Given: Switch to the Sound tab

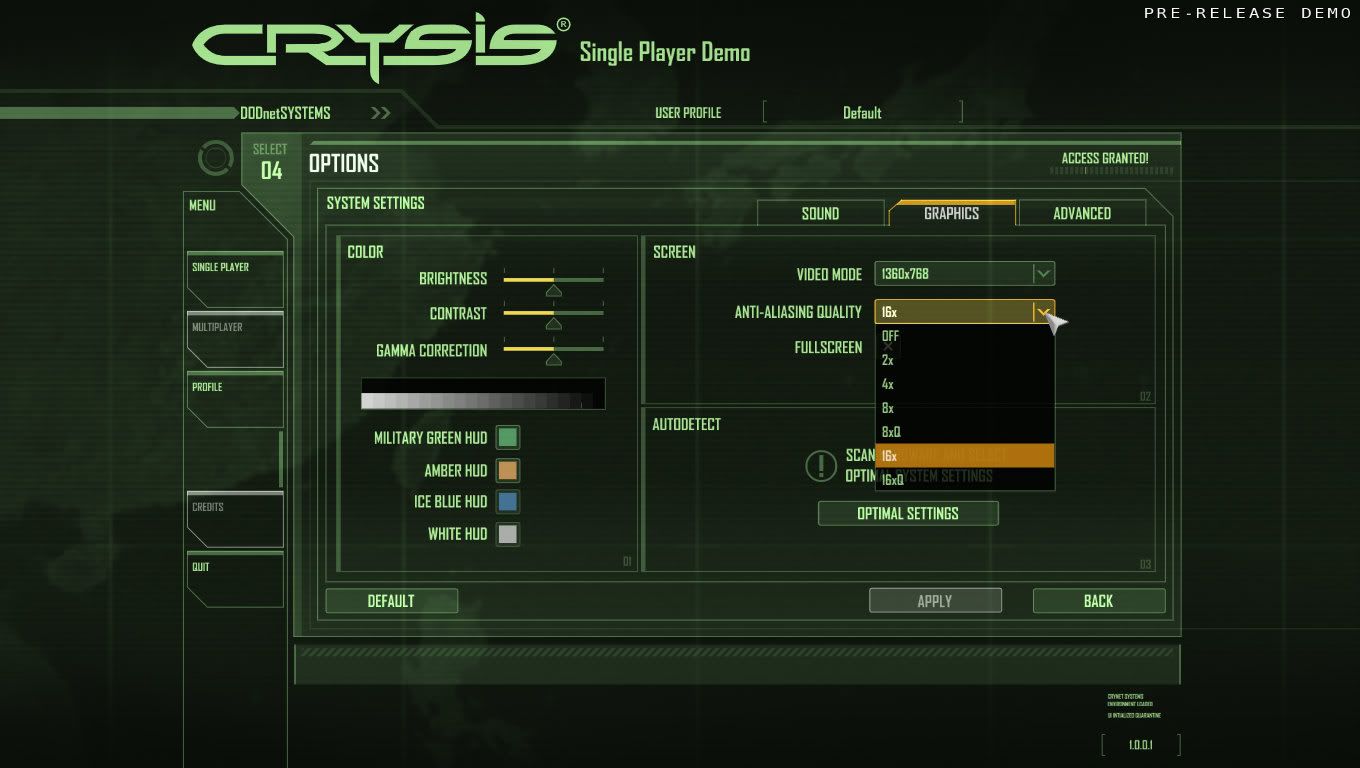Looking at the screenshot, I should coord(820,213).
